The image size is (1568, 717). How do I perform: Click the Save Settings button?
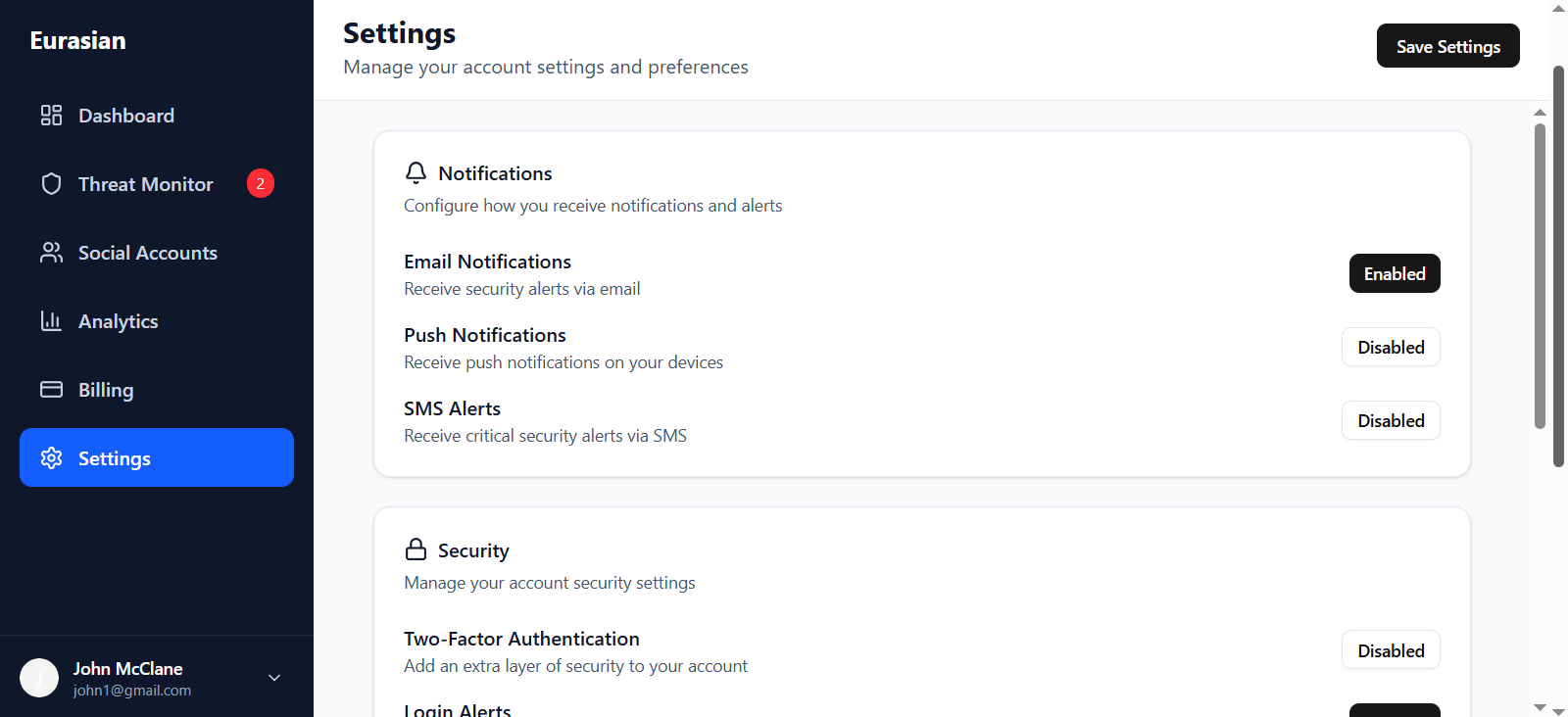pyautogui.click(x=1447, y=46)
